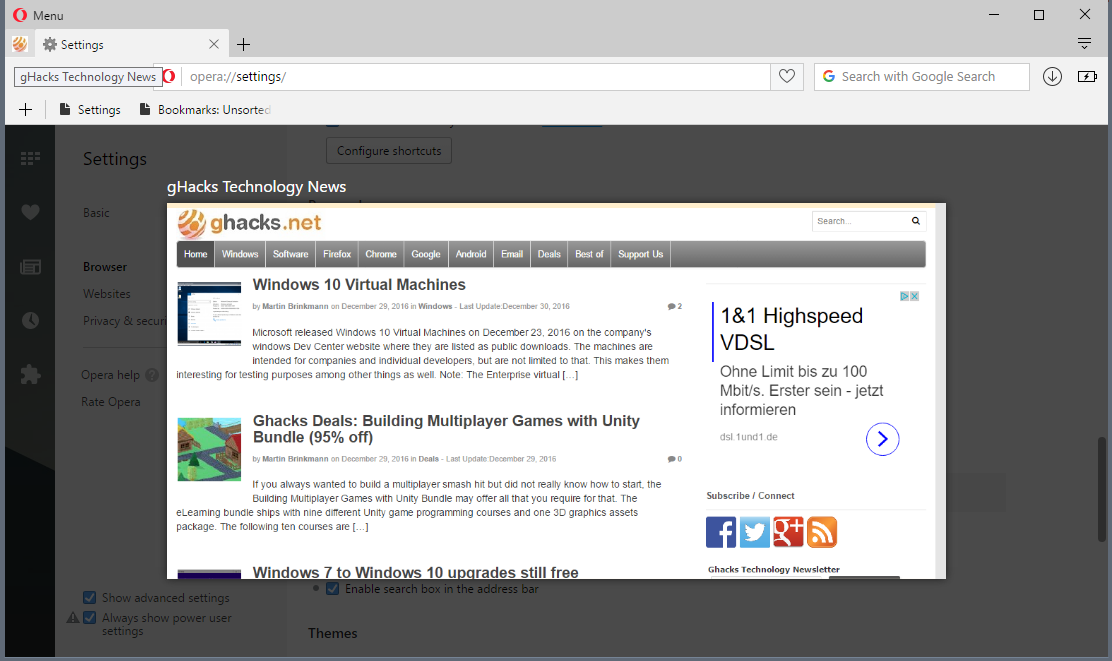The image size is (1112, 661).
Task: Select Google in ghacks nav bar
Action: [x=426, y=254]
